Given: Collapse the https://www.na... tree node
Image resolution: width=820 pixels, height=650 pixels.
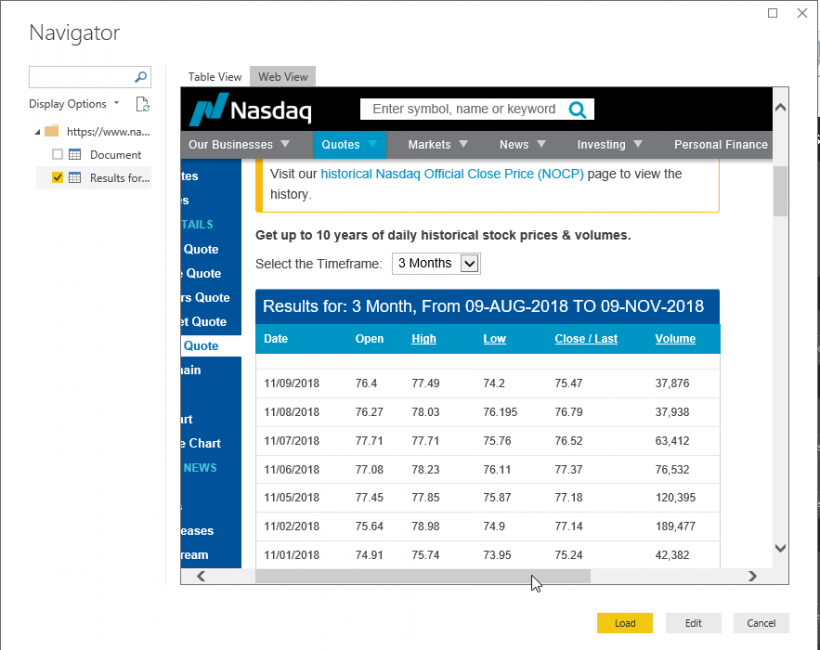Looking at the screenshot, I should [x=37, y=132].
